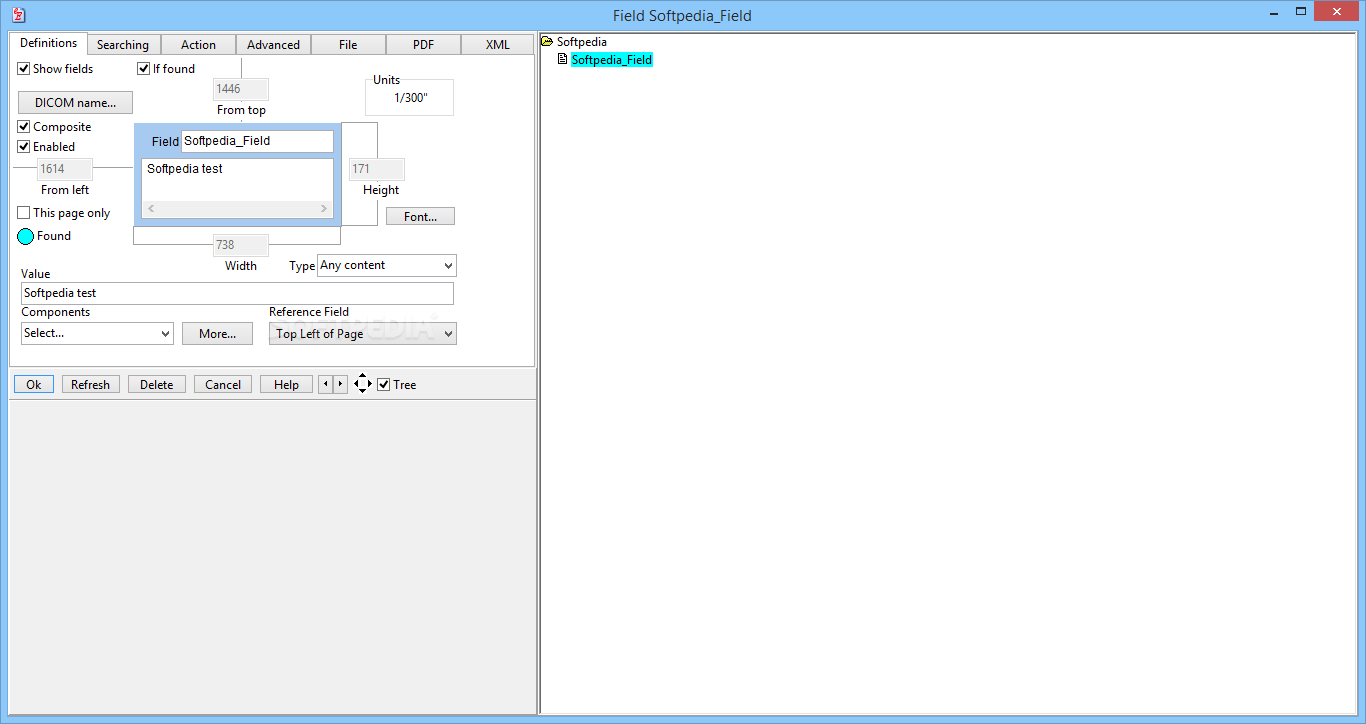Screen dimensions: 1366x724
Task: Click the application icon in the title bar
Action: [18, 15]
